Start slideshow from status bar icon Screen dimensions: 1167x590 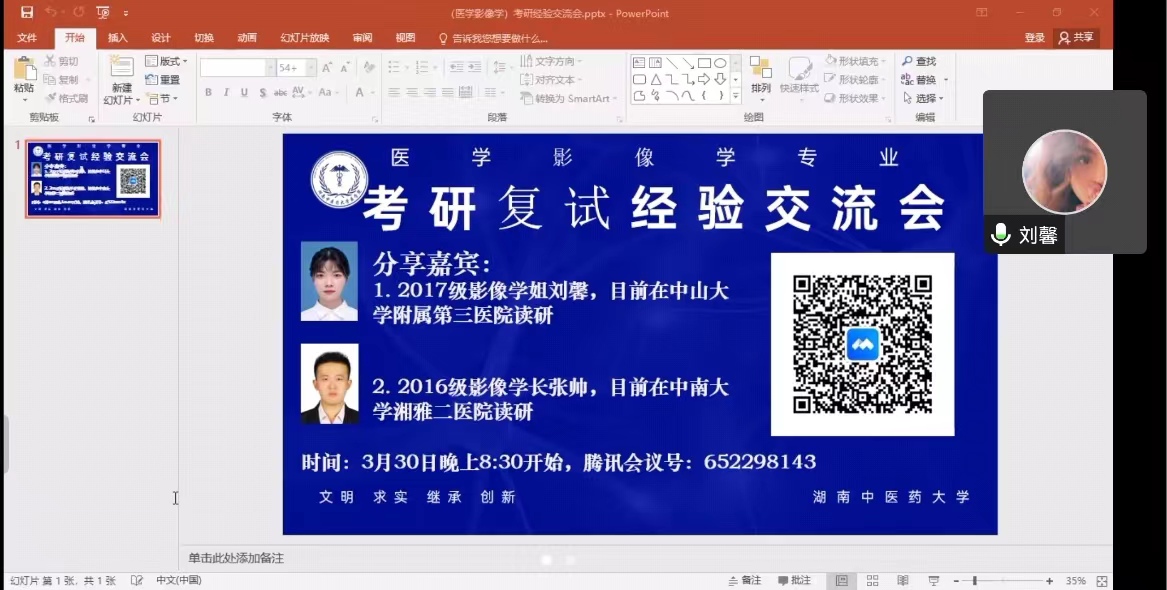pyautogui.click(x=934, y=581)
